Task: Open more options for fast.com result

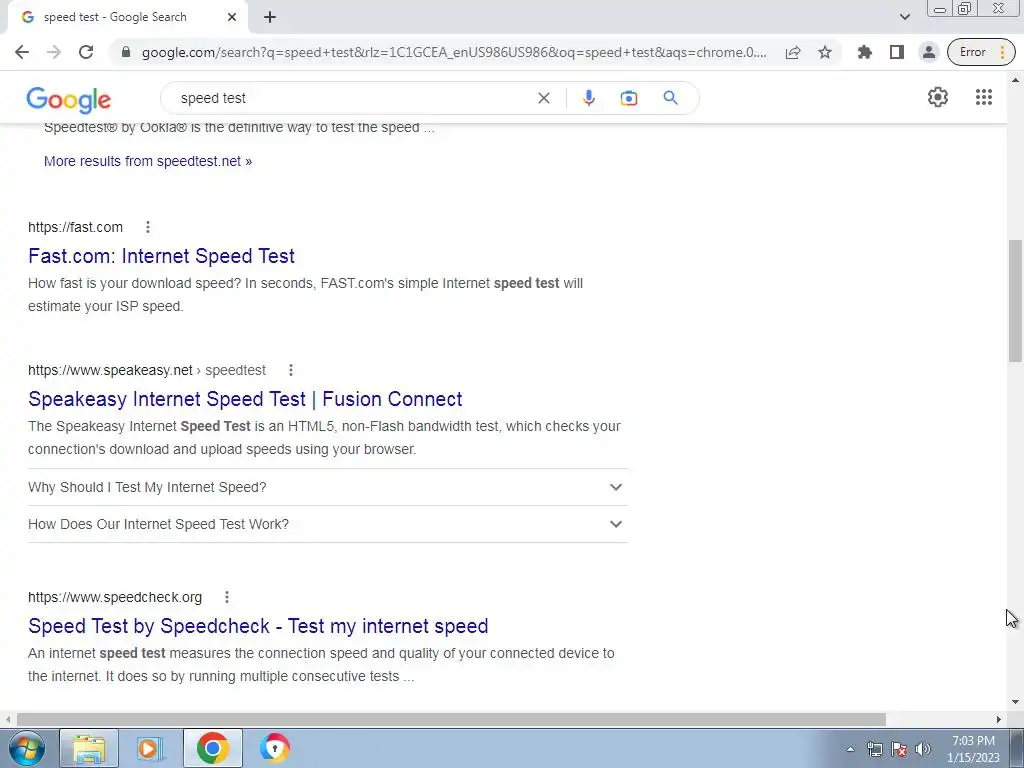Action: [148, 227]
